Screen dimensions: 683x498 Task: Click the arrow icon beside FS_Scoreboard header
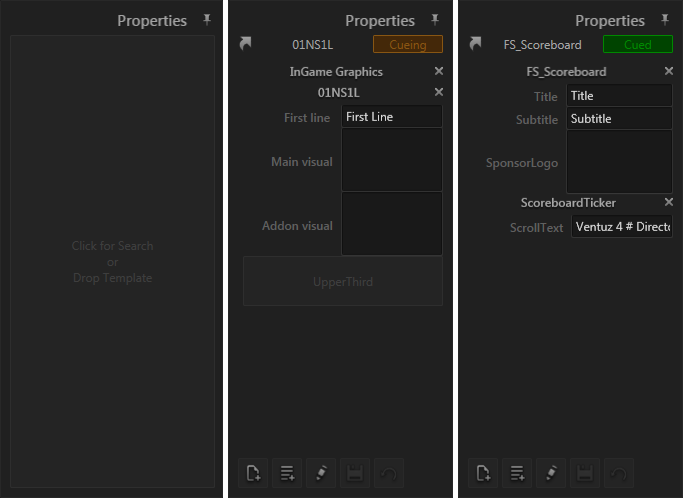476,44
